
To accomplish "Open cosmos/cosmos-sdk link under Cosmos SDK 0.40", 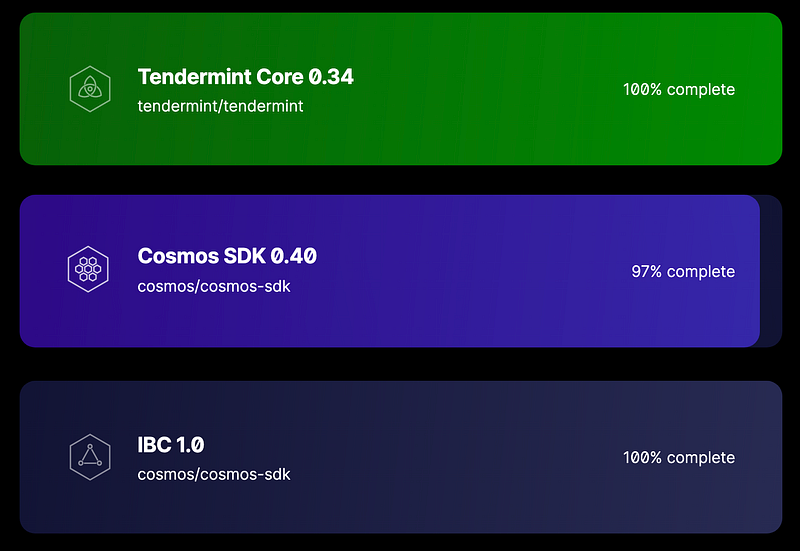I will [214, 286].
